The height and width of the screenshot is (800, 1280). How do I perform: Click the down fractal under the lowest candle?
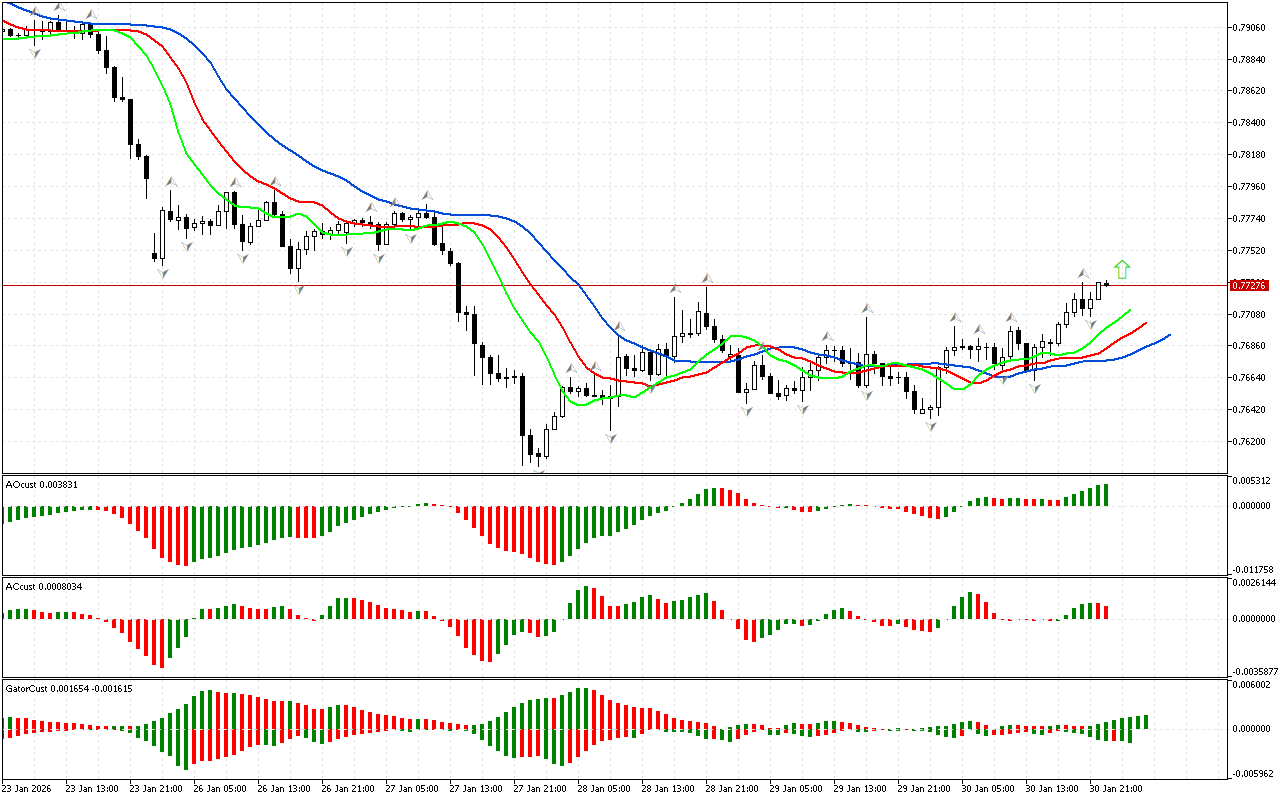point(540,471)
